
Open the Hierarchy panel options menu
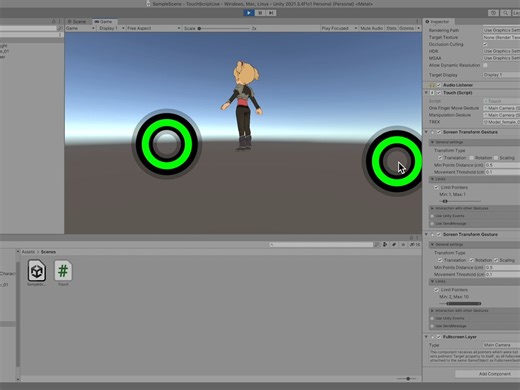pos(60,21)
